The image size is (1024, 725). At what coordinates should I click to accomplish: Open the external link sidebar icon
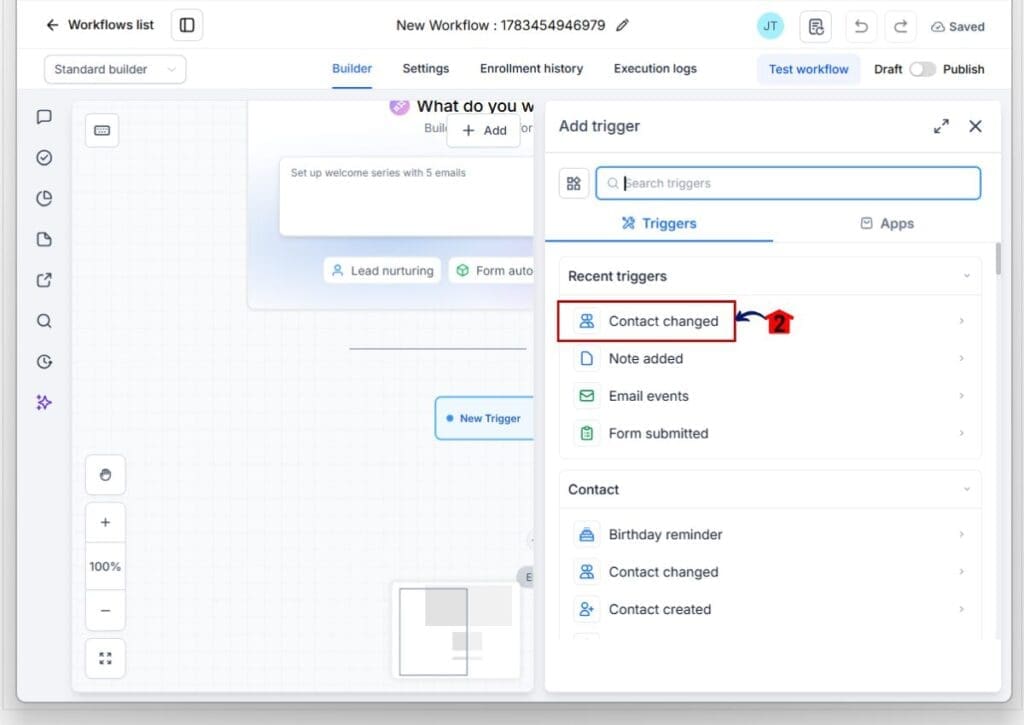coord(44,280)
